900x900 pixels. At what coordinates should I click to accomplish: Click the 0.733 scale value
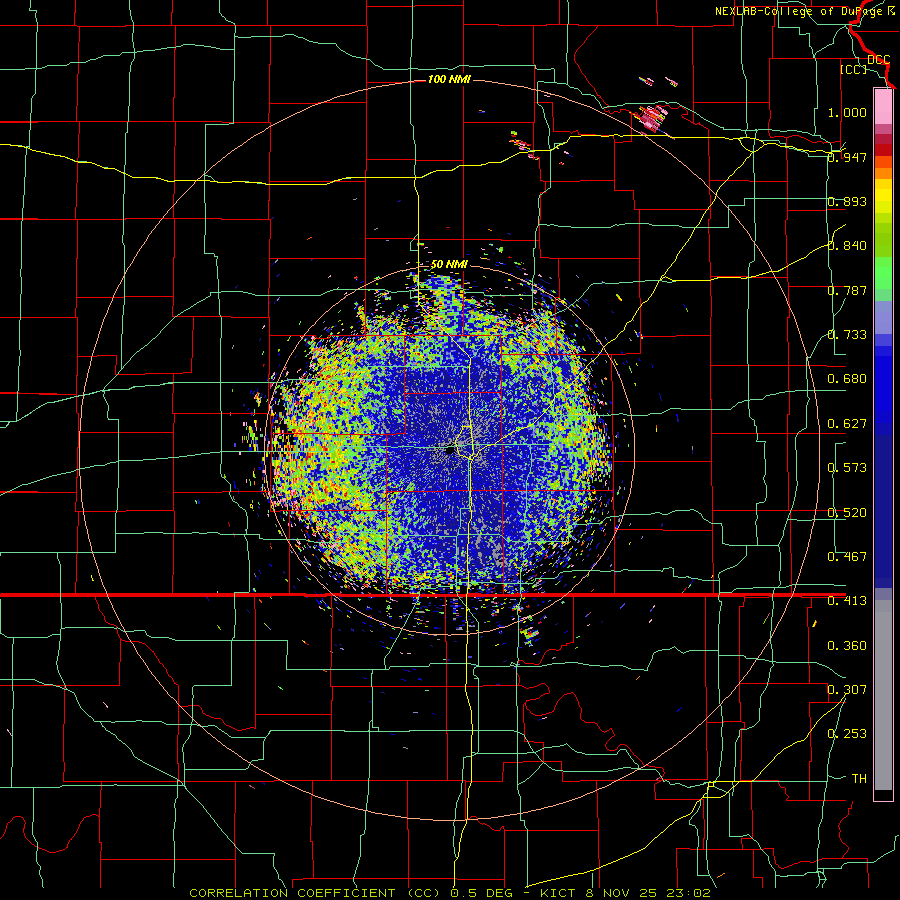pos(847,335)
